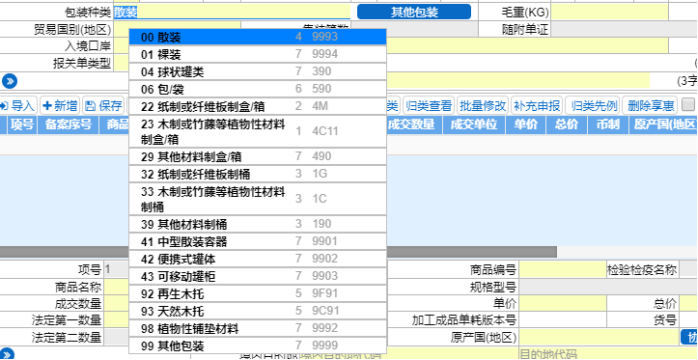Click the 批量修改 batch edit button
Screen dimensions: 698x360
483,105
